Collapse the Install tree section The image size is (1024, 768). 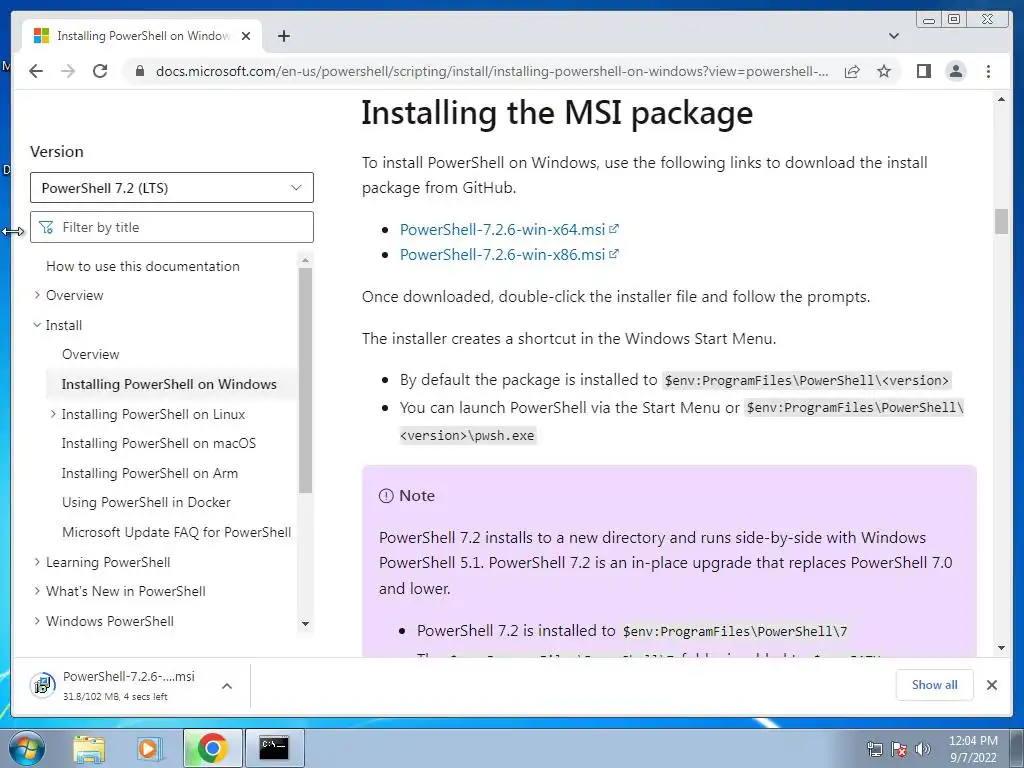(x=37, y=325)
